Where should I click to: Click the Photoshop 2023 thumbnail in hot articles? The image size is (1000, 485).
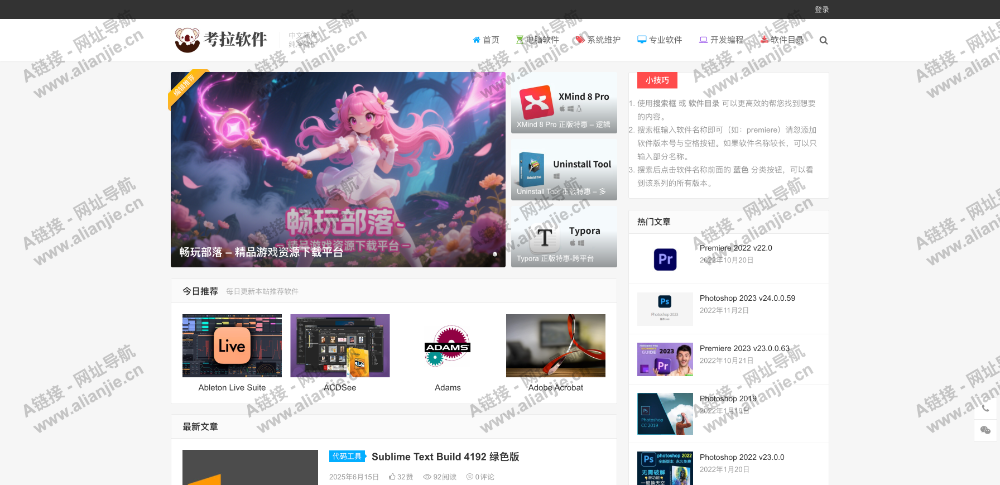pos(665,309)
